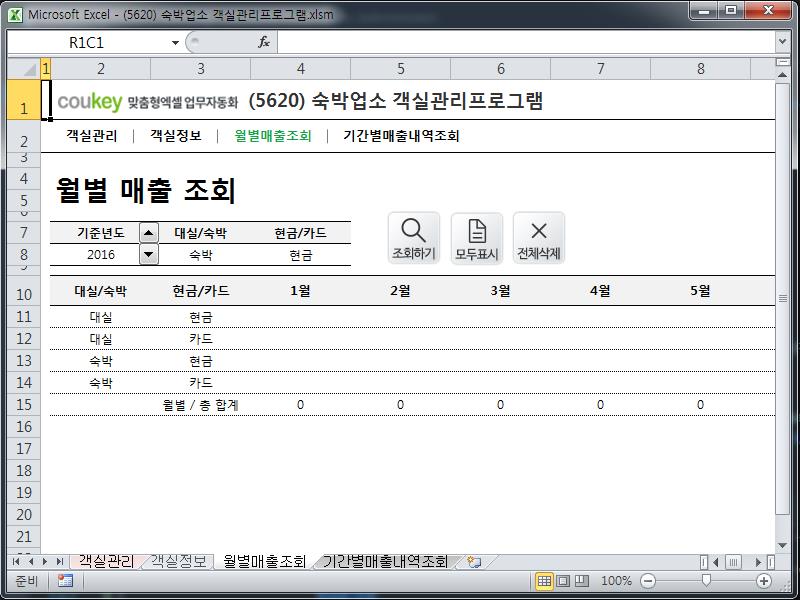Click 카드 cell in row 14
Viewport: 800px width, 600px height.
click(201, 383)
